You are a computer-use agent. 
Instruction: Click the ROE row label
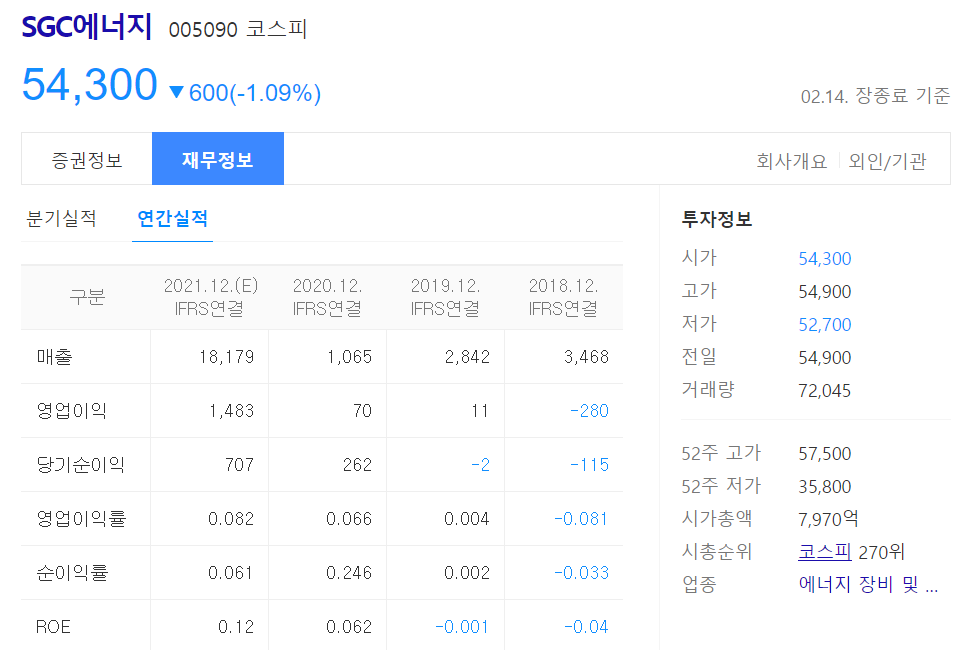click(53, 627)
